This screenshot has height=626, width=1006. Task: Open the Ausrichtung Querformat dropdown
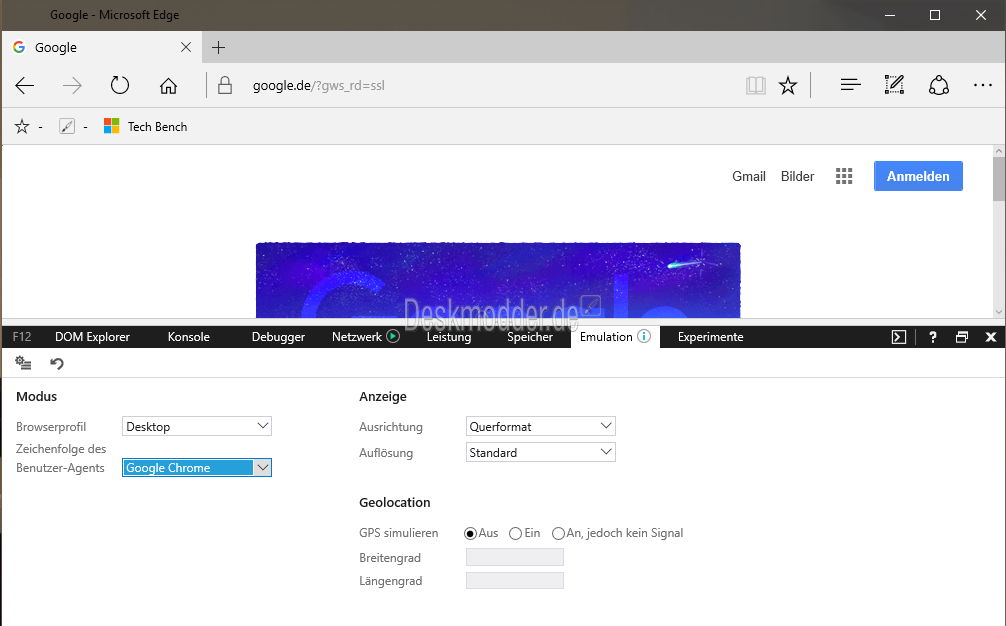click(540, 426)
